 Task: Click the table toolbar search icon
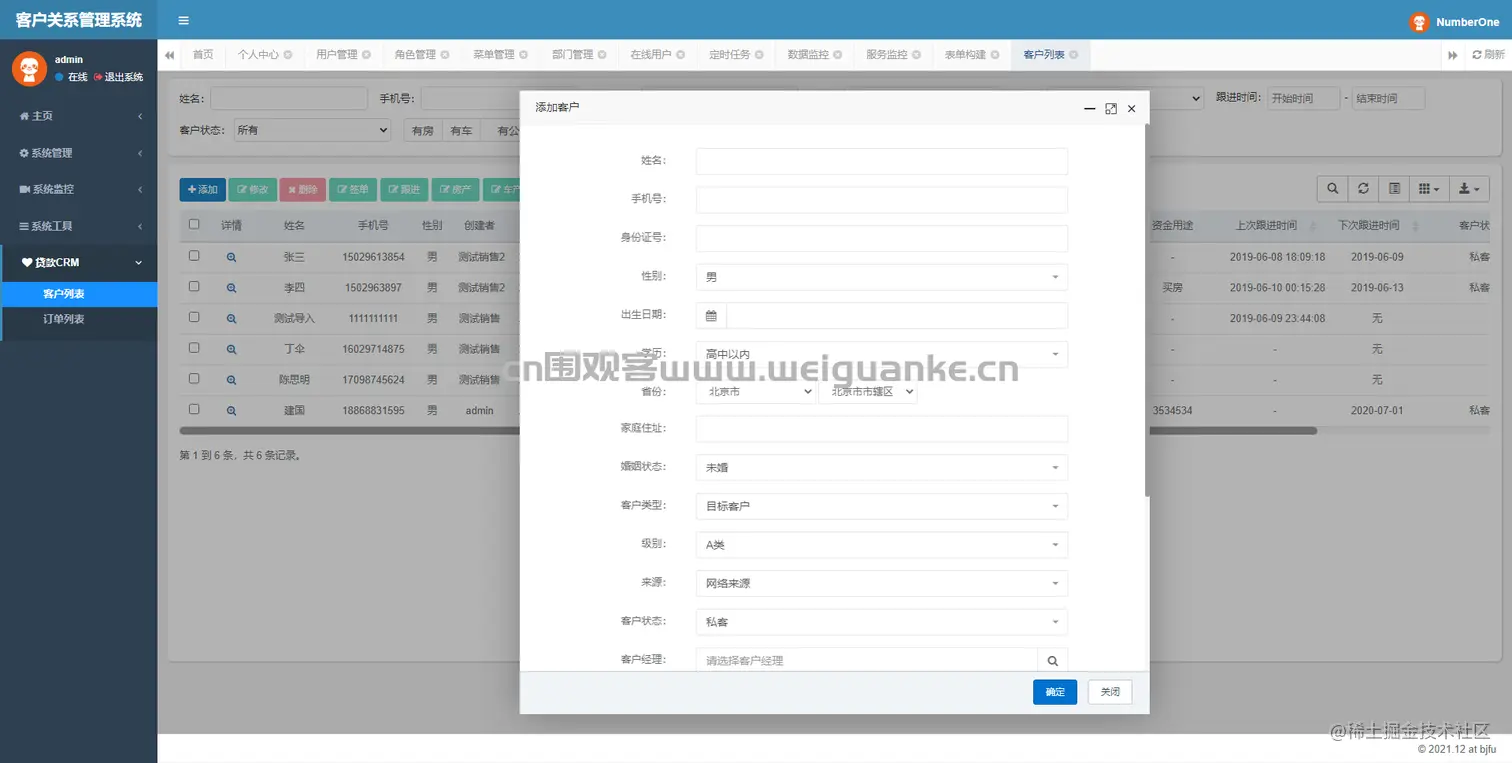click(x=1332, y=188)
